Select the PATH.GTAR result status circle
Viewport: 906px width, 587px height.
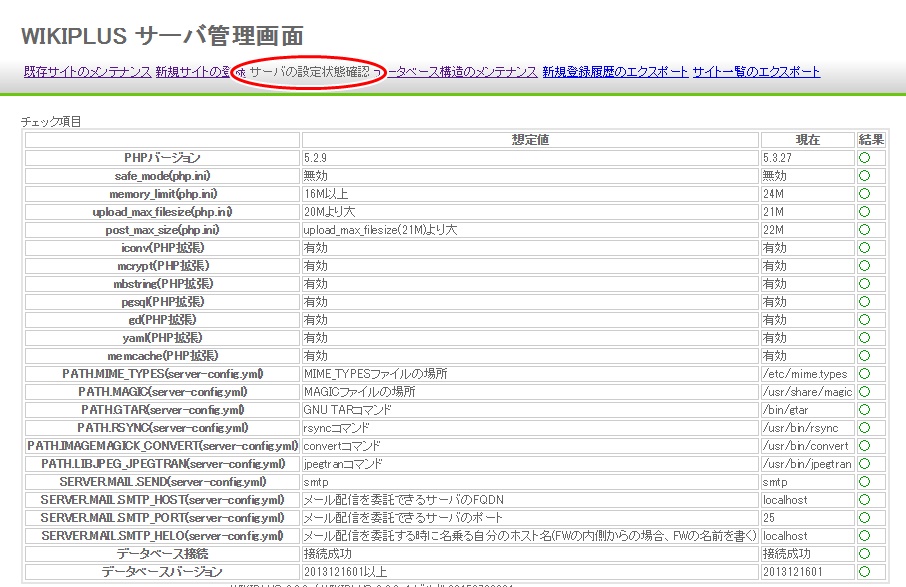tap(864, 410)
